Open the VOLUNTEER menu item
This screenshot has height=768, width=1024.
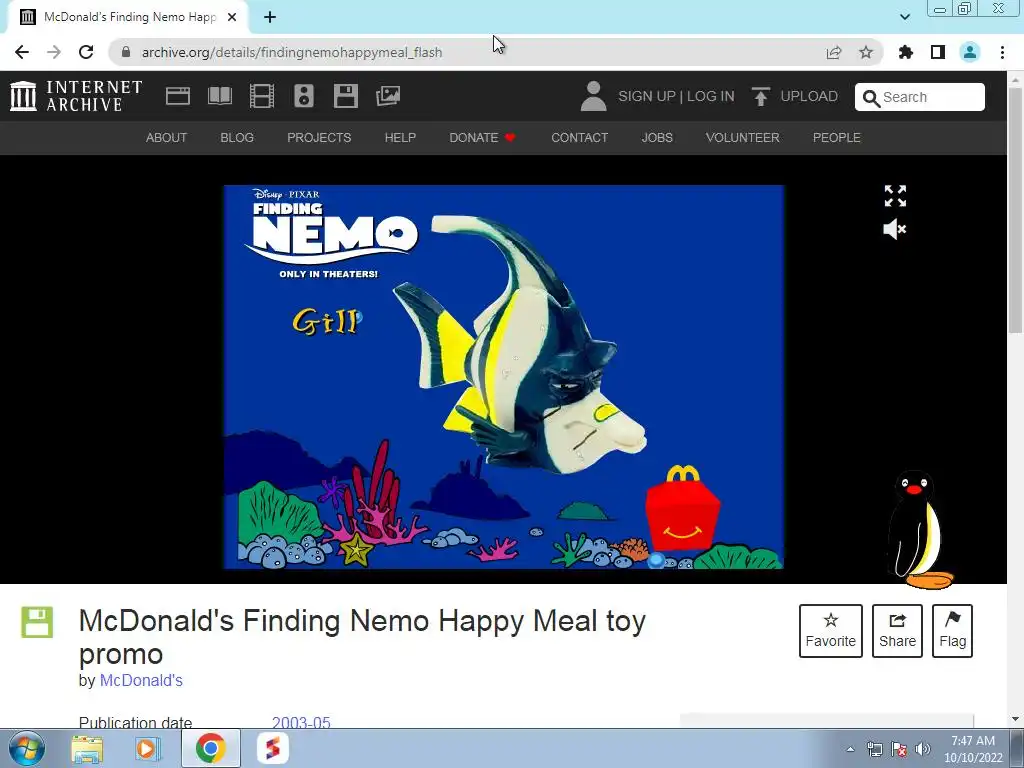pyautogui.click(x=743, y=138)
